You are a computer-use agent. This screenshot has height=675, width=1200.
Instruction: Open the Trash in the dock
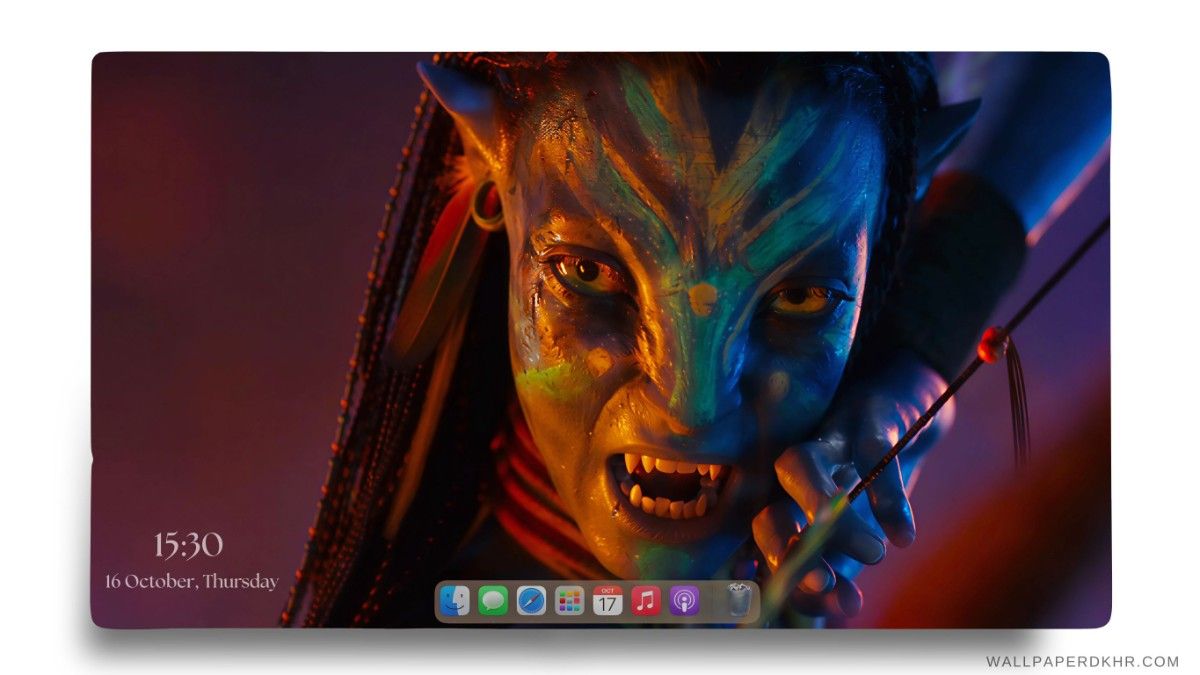pos(738,600)
